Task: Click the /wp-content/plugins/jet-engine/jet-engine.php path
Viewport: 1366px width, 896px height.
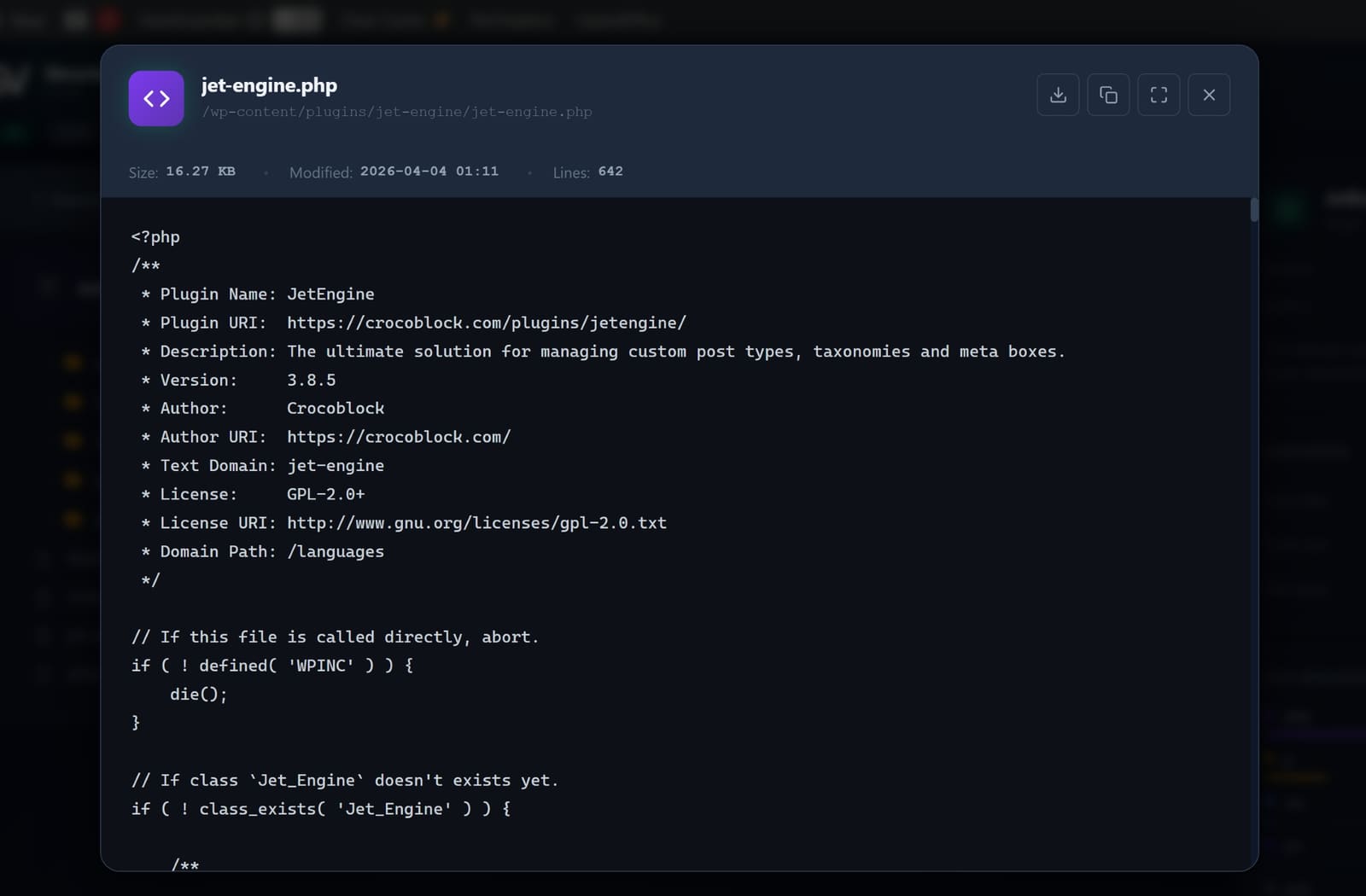Action: 397,112
